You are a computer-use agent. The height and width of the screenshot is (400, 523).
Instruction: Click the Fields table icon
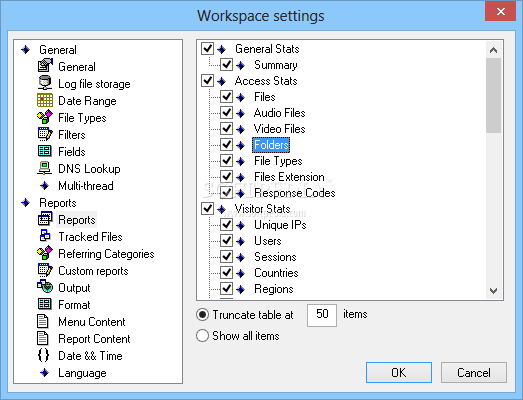point(45,151)
